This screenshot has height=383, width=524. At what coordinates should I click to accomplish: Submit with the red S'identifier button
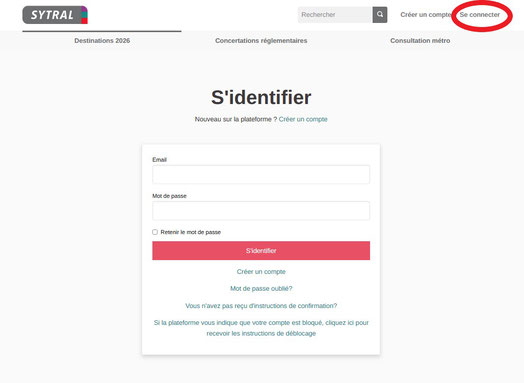(261, 251)
